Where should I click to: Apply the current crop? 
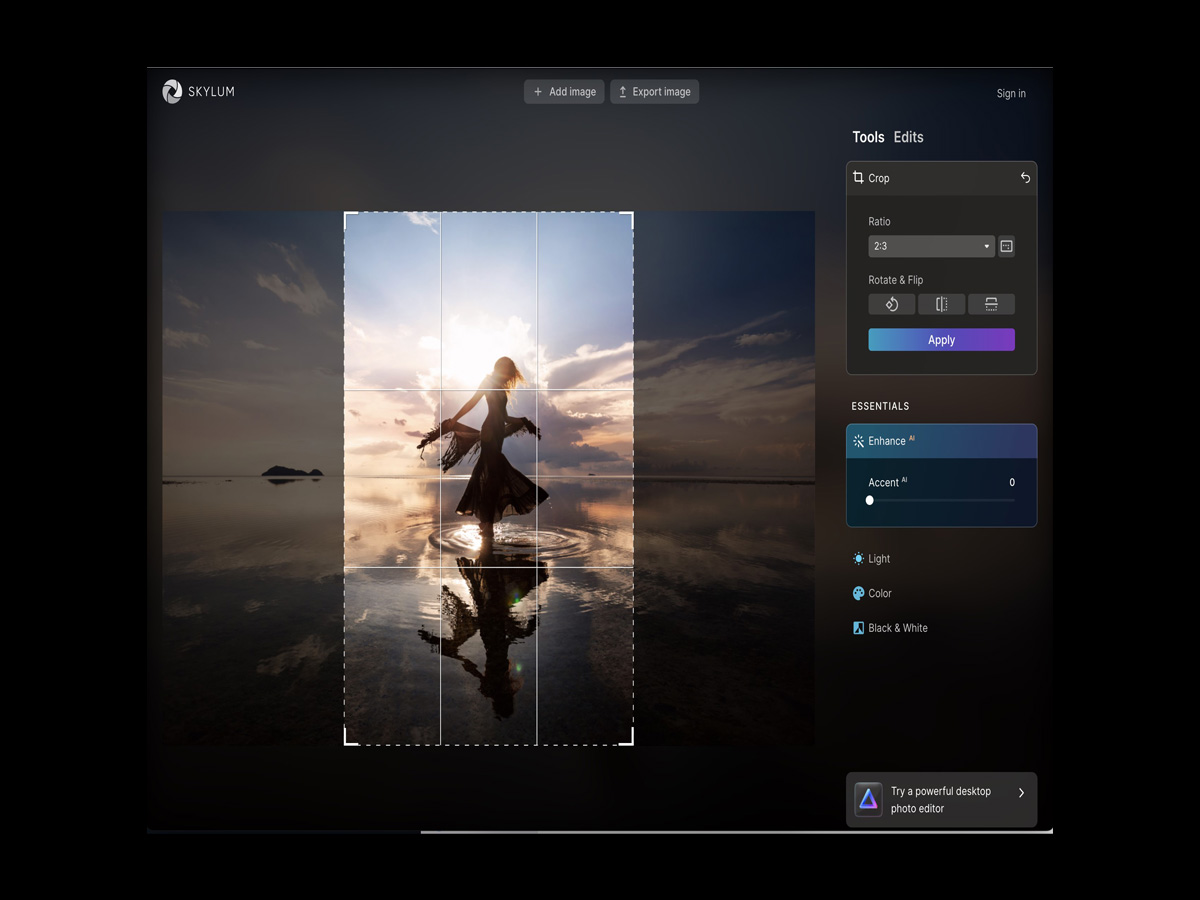941,339
